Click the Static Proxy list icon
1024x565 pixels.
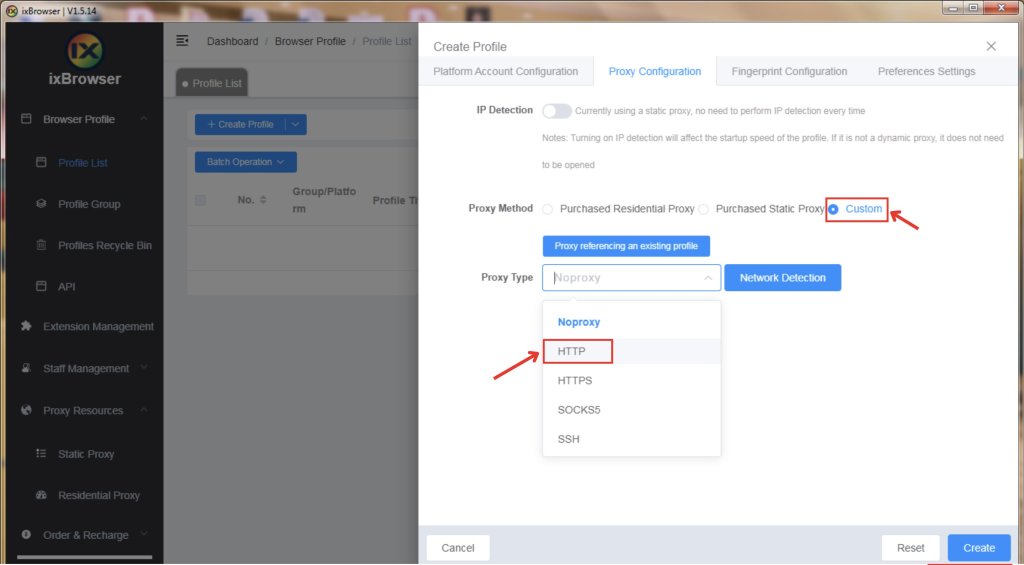(x=41, y=454)
